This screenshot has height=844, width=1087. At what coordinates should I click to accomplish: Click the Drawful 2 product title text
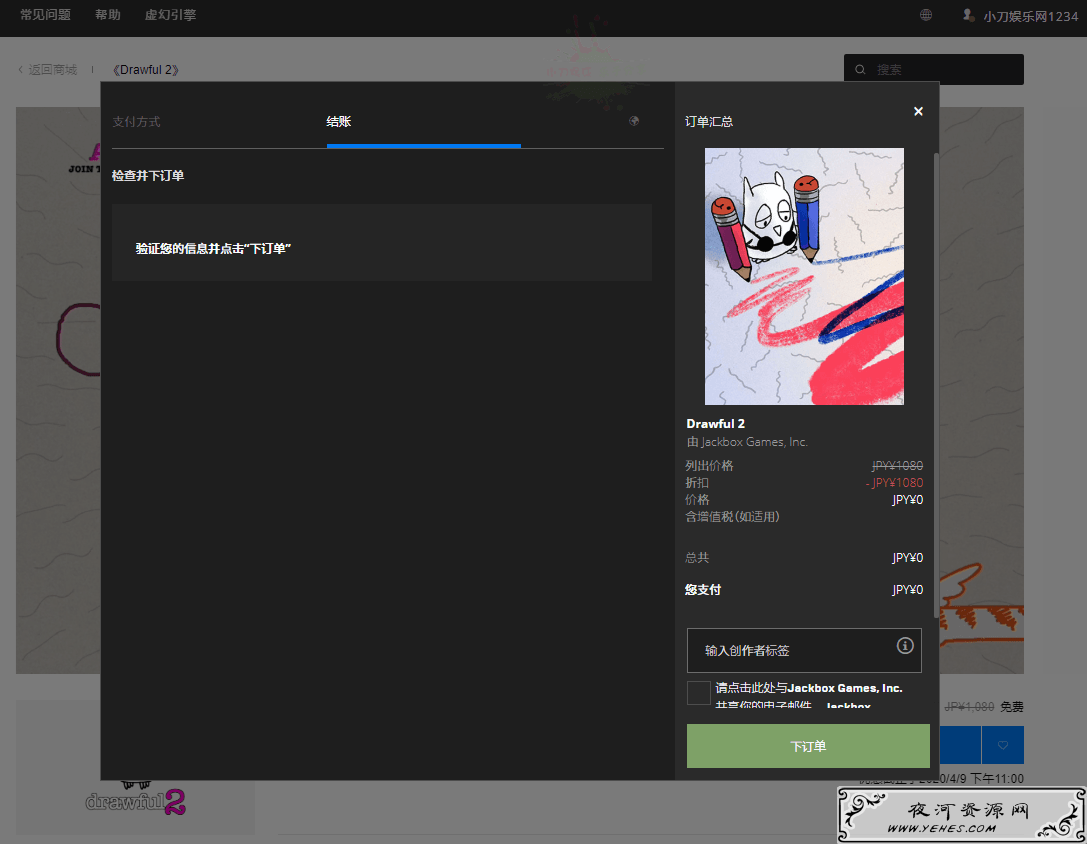[715, 424]
